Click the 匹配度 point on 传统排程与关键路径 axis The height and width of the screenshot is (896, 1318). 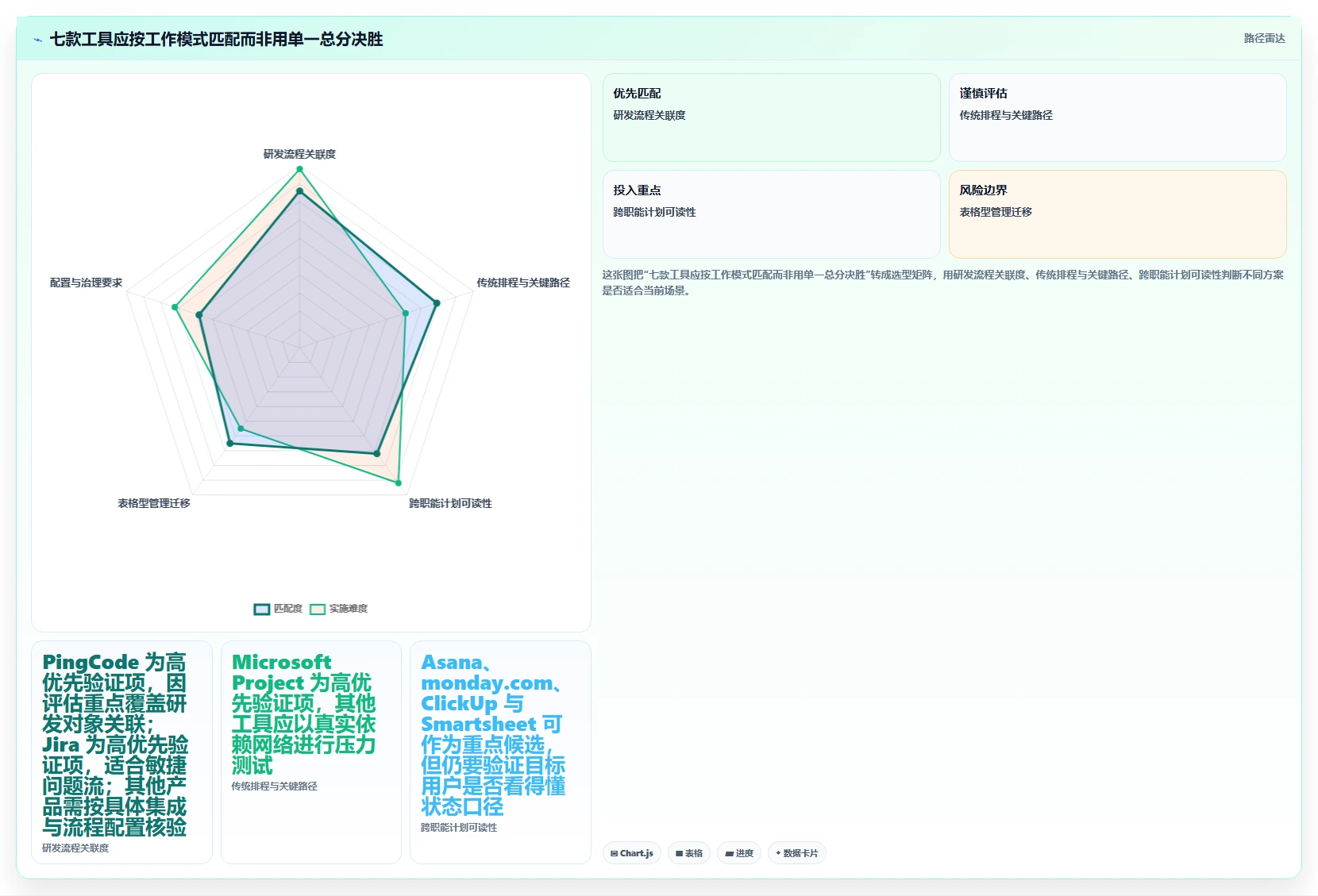pos(436,303)
